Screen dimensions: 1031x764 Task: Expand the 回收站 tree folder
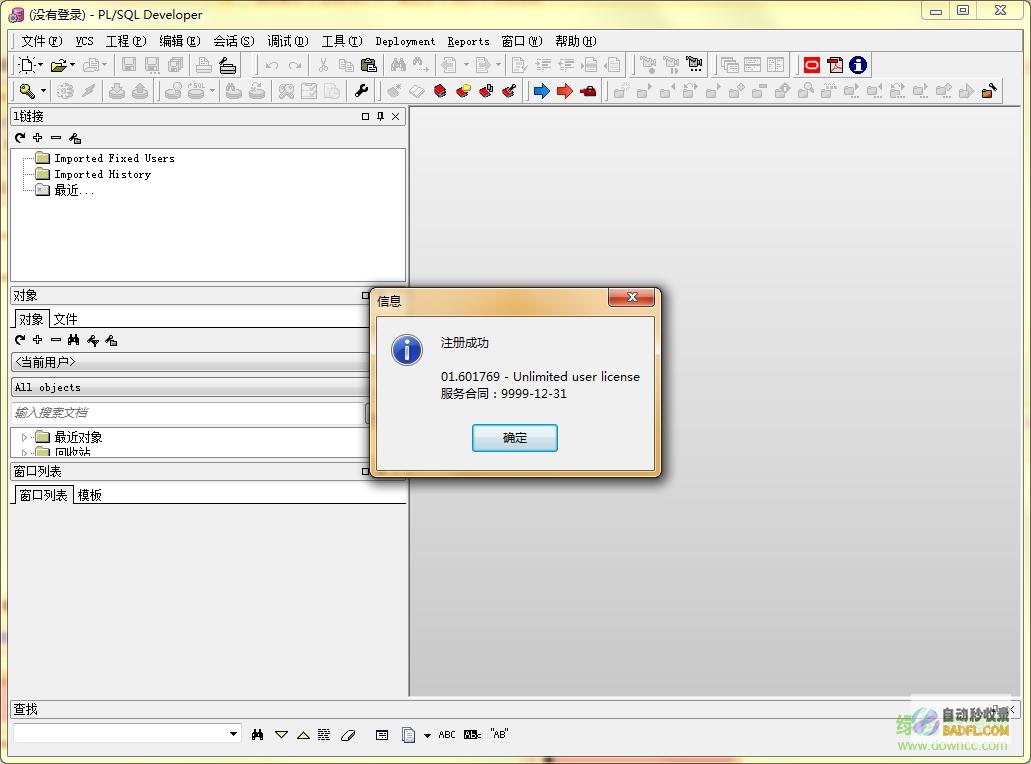tap(24, 452)
